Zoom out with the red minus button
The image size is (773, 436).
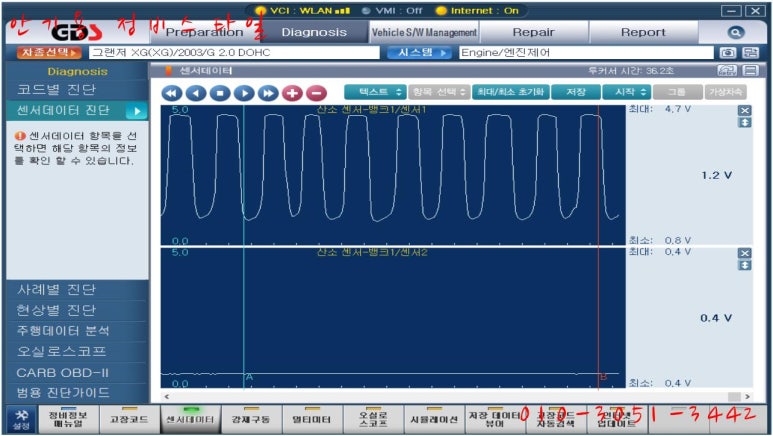(x=316, y=93)
